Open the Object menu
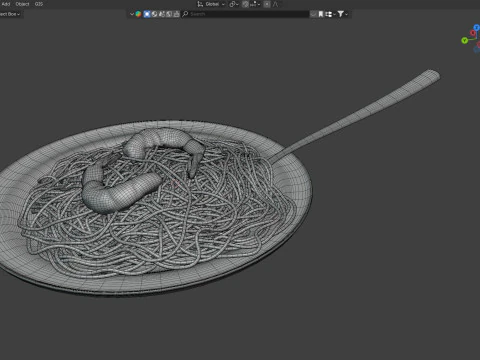The width and height of the screenshot is (480, 360). 22,4
